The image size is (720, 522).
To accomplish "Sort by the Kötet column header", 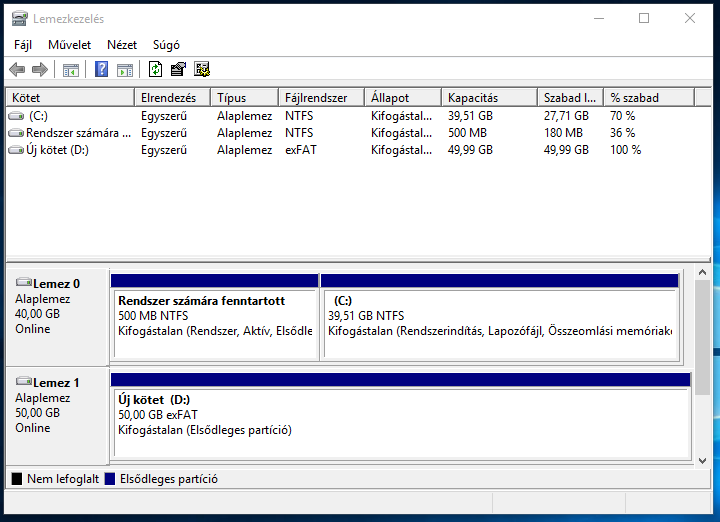I will 70,97.
